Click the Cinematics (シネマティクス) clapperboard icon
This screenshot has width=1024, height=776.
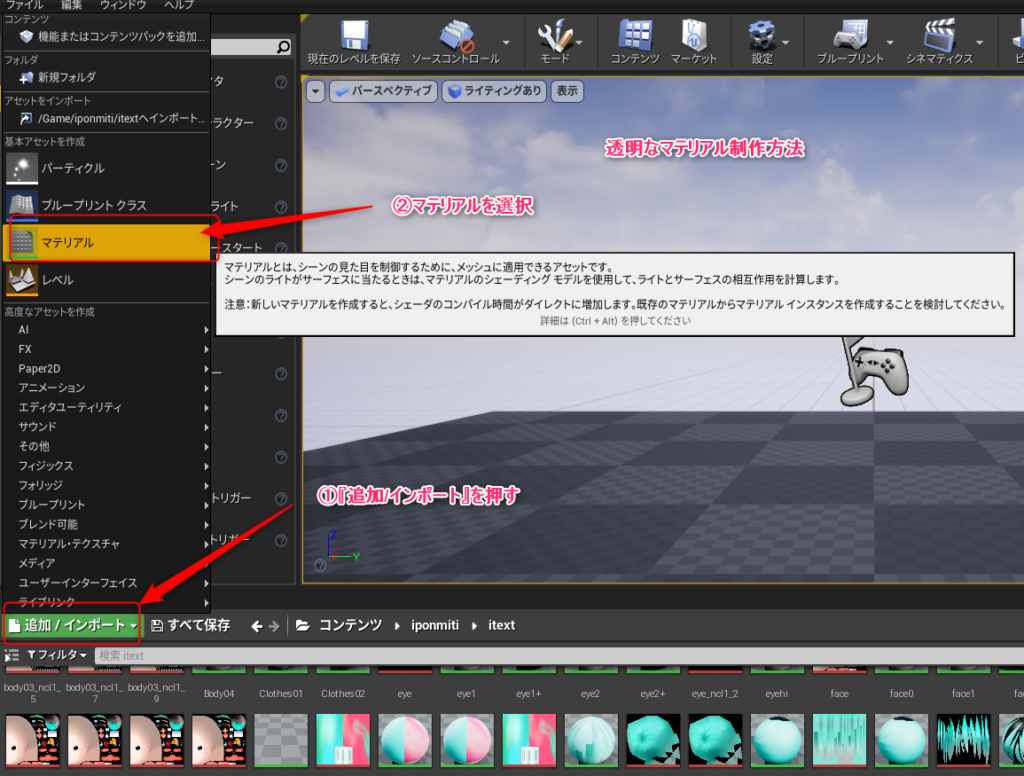click(x=940, y=37)
